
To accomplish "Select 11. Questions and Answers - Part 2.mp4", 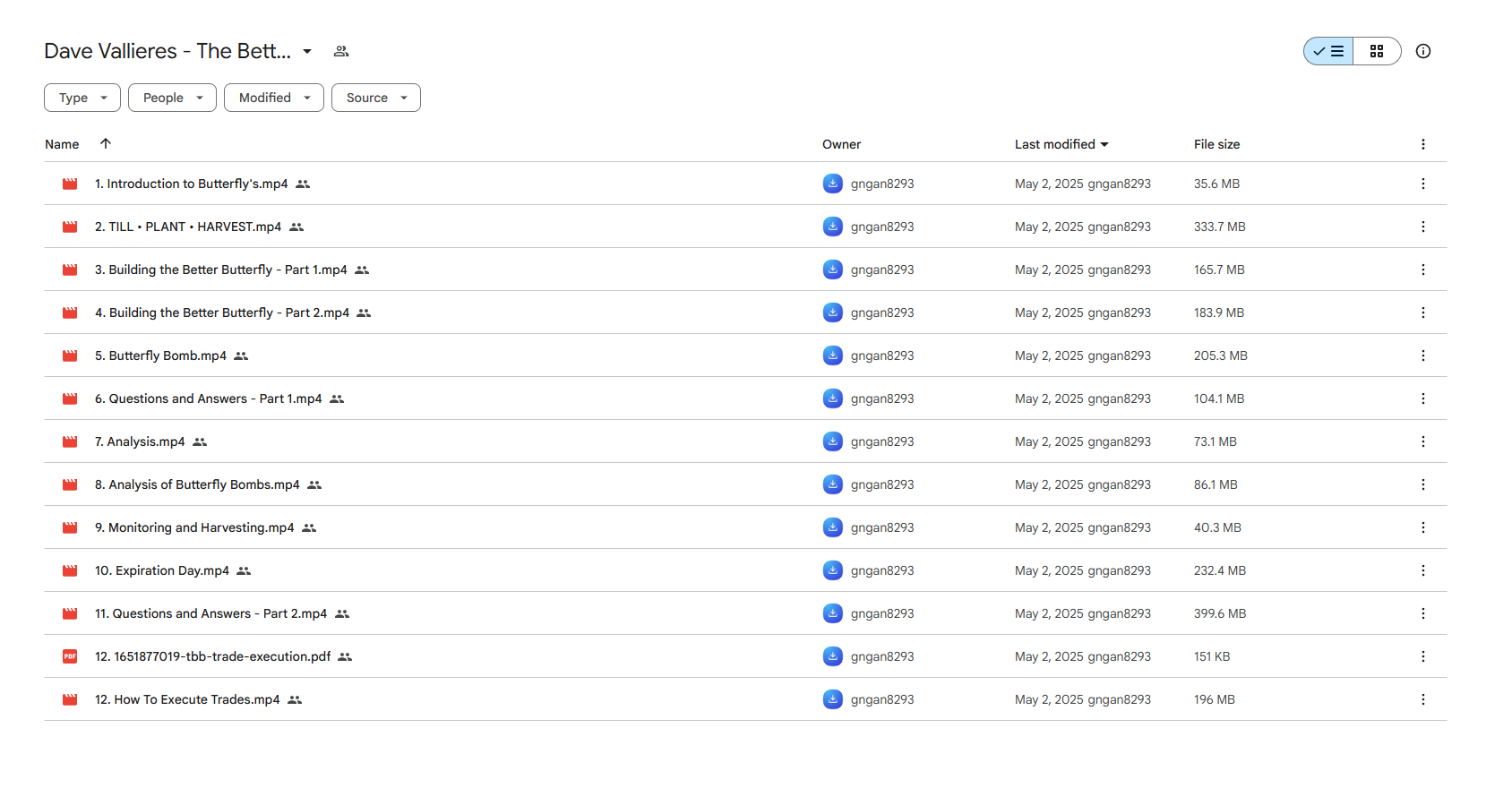I will (x=211, y=613).
